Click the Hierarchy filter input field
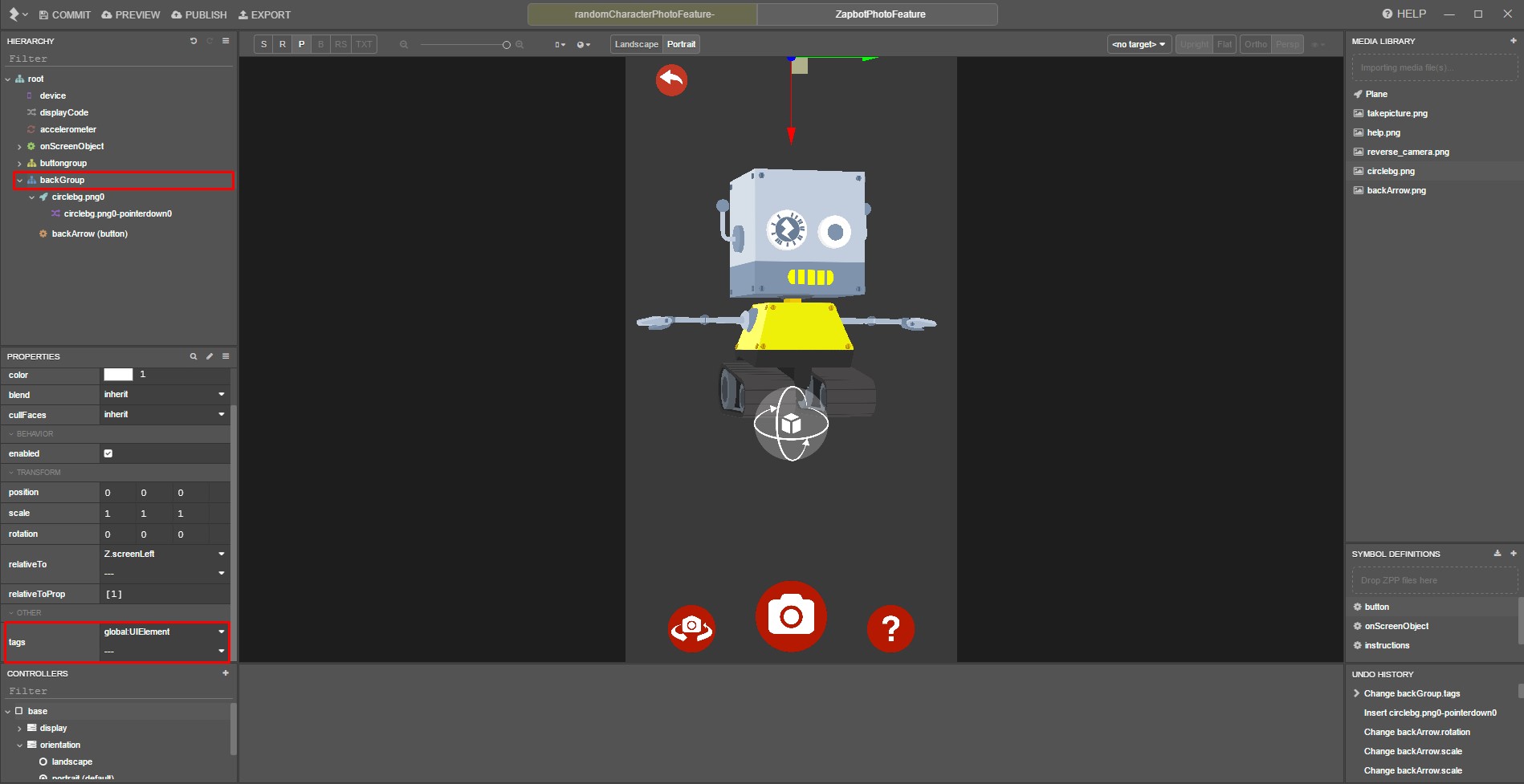 (119, 59)
